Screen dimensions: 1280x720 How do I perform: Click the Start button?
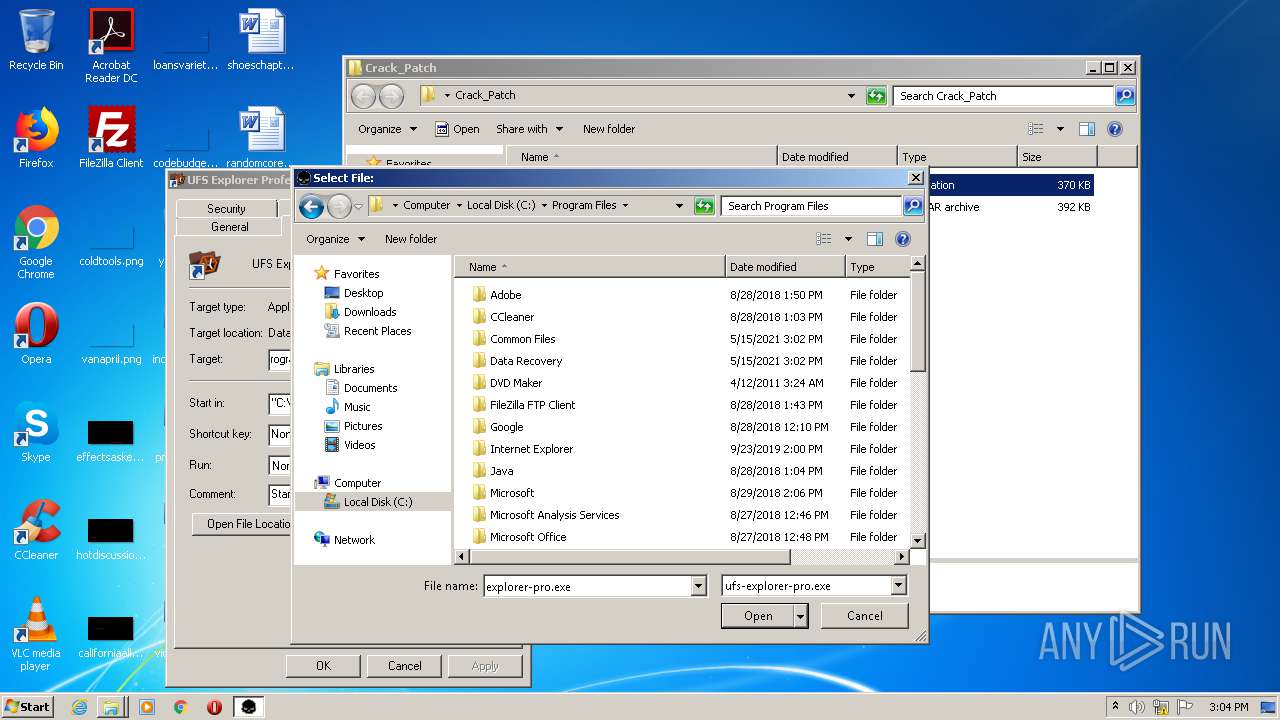[27, 707]
